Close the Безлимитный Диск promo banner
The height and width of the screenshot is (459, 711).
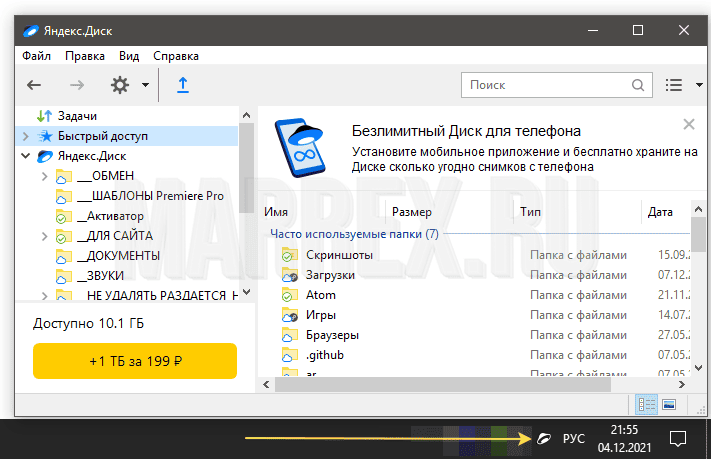point(689,124)
